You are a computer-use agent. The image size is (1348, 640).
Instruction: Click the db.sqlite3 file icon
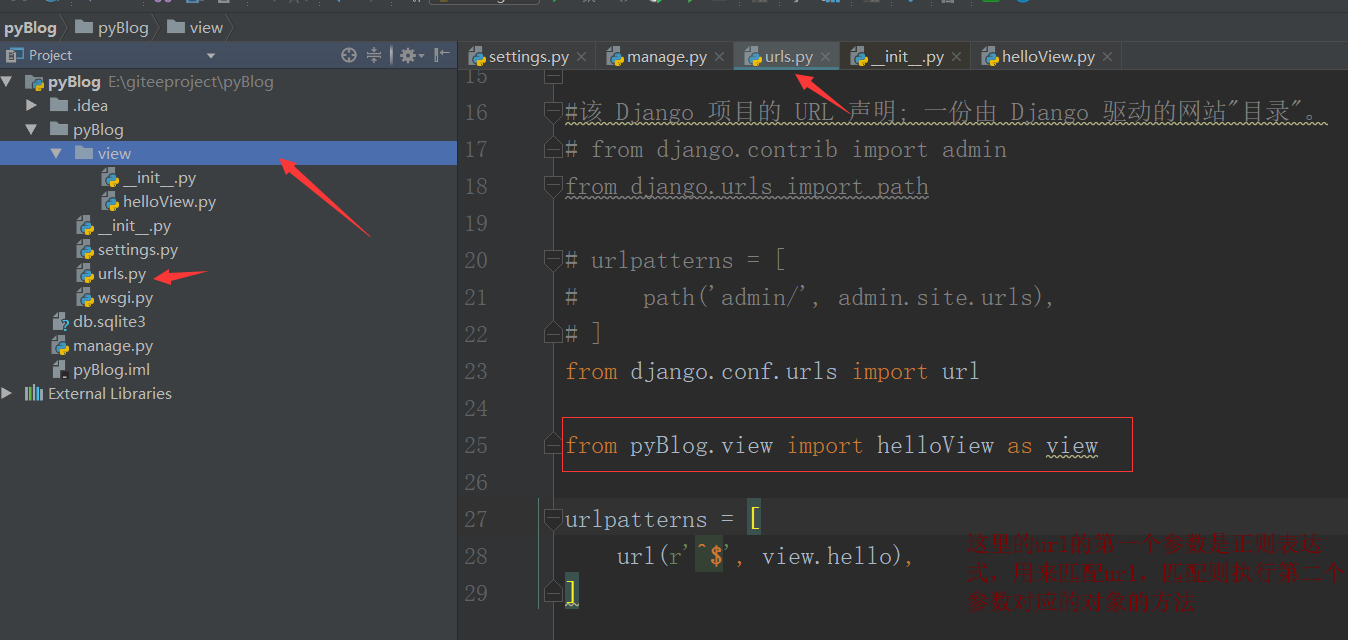pyautogui.click(x=61, y=321)
